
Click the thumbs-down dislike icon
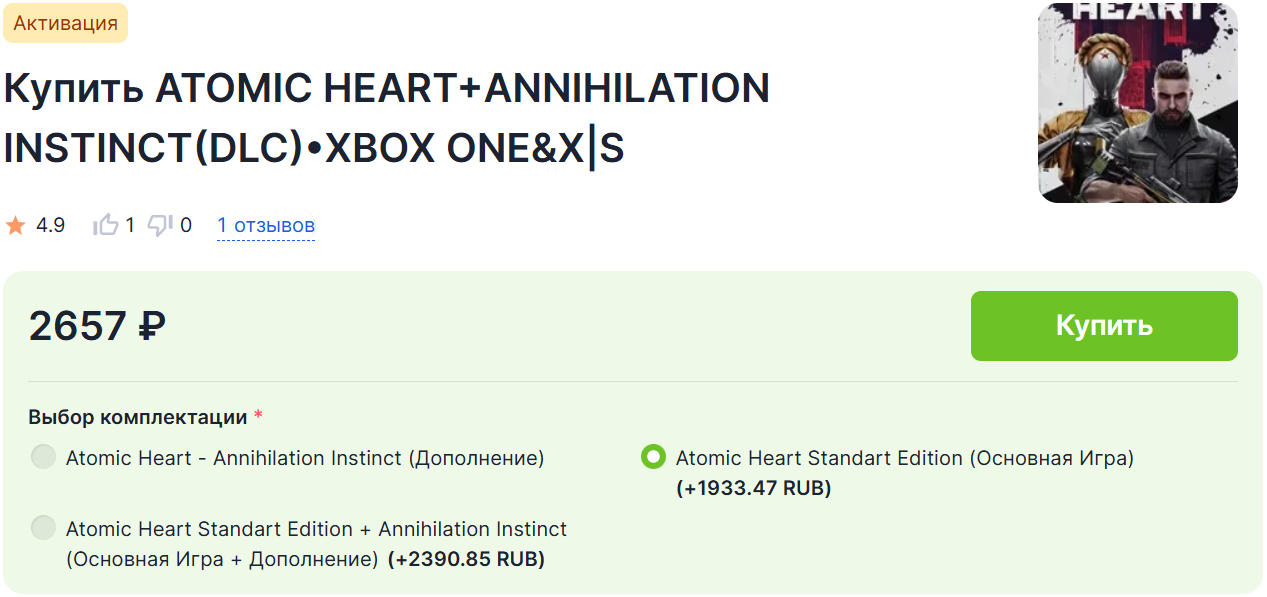tap(160, 226)
